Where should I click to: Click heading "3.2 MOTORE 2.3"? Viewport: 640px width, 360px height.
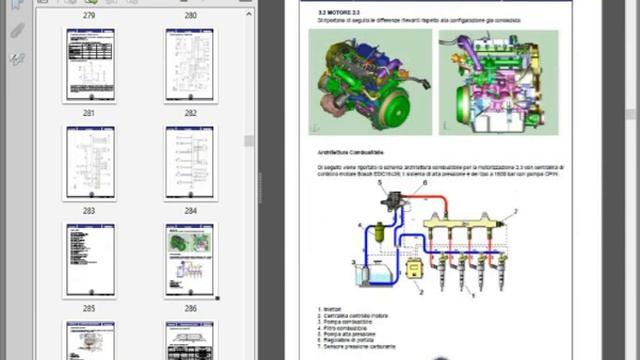pyautogui.click(x=339, y=13)
